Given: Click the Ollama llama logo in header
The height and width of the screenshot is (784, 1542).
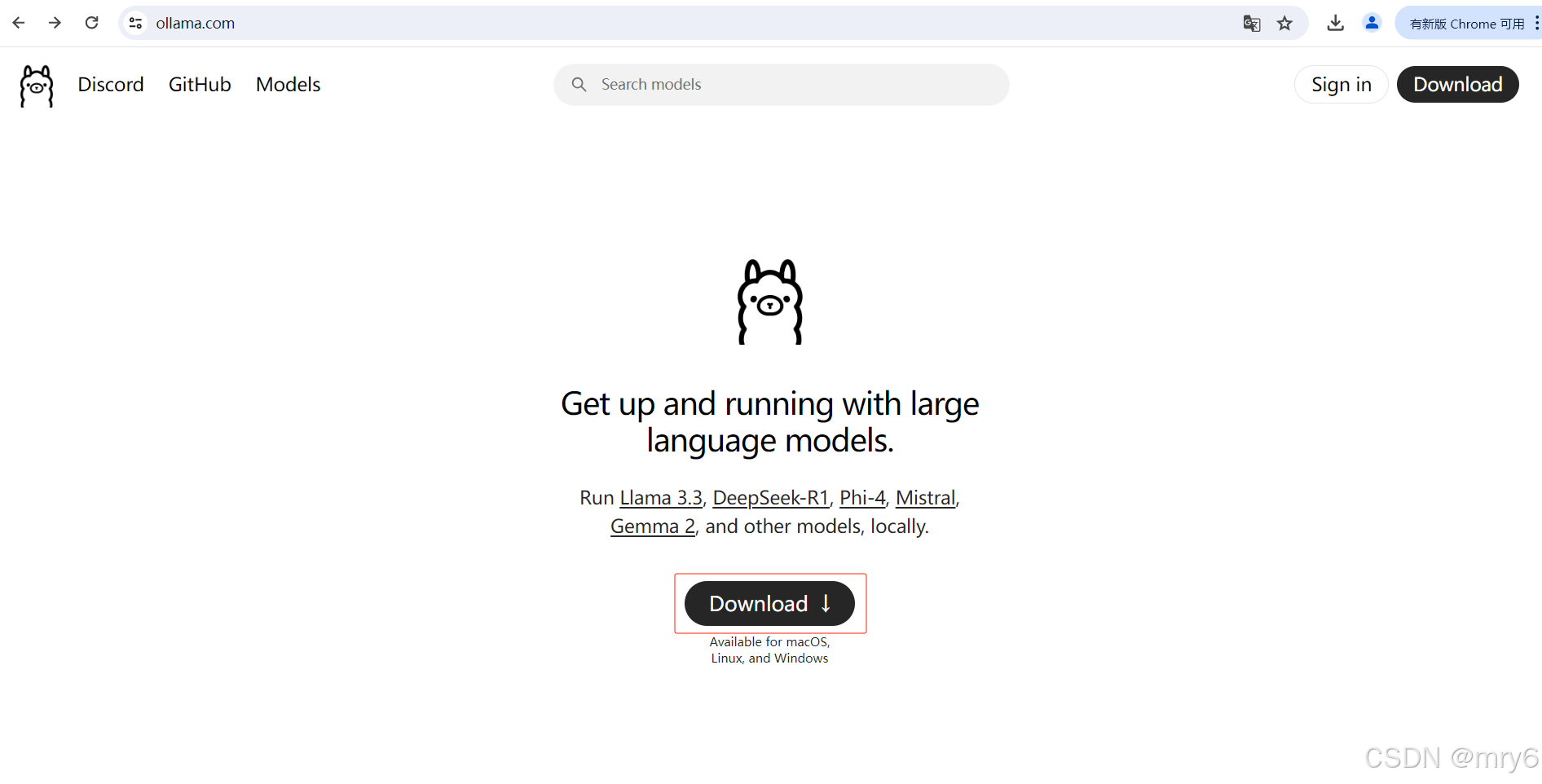Looking at the screenshot, I should [37, 86].
